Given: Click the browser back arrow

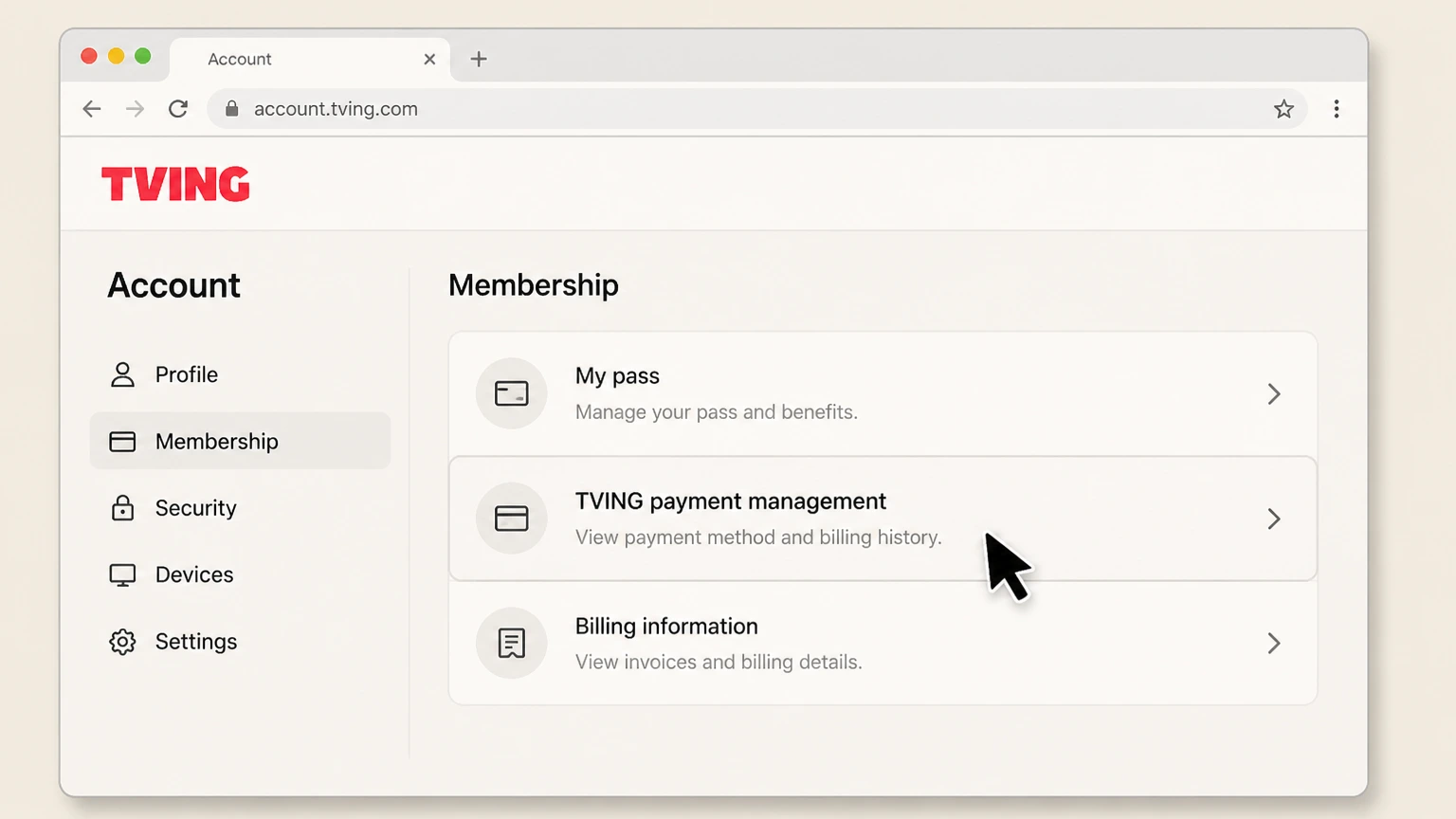Looking at the screenshot, I should tap(92, 109).
